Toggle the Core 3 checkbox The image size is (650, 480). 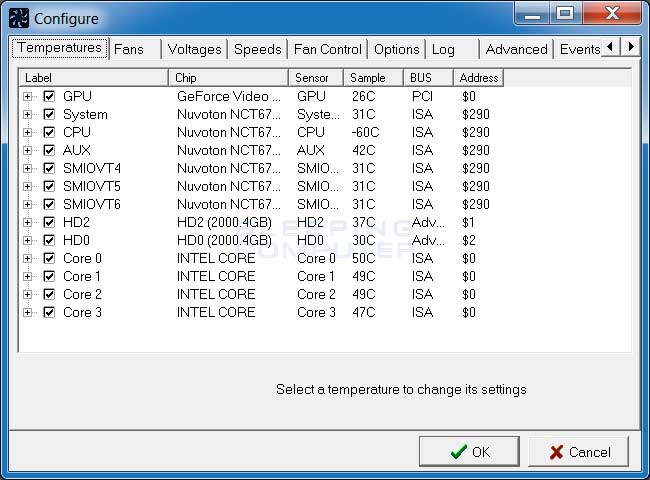coord(49,313)
